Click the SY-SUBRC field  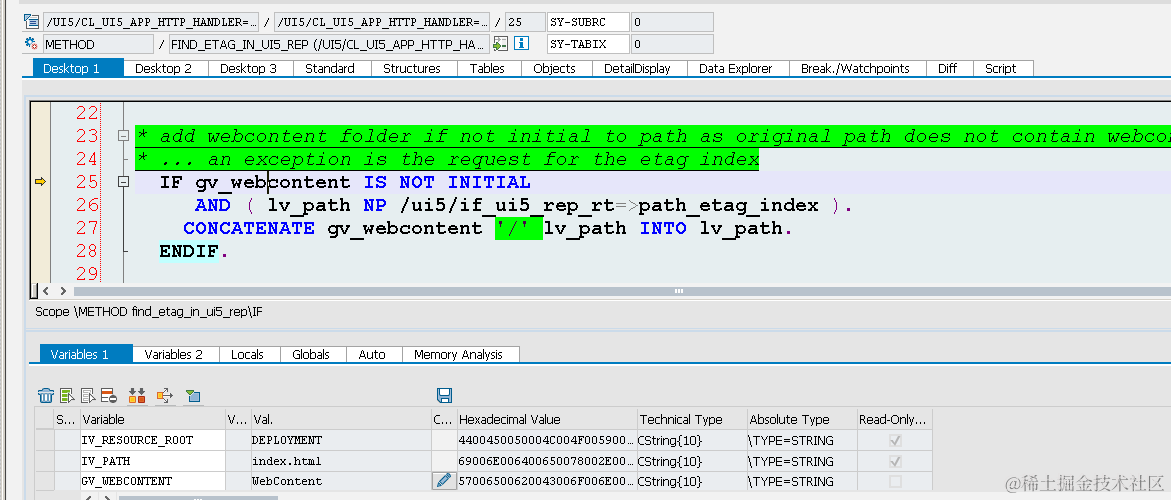tap(589, 22)
